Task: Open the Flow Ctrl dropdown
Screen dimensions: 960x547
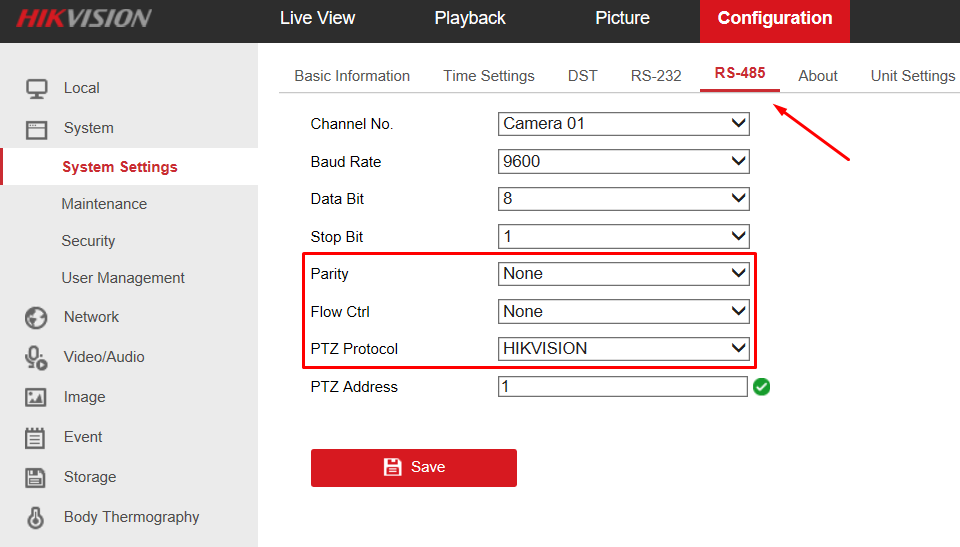Action: pos(623,312)
